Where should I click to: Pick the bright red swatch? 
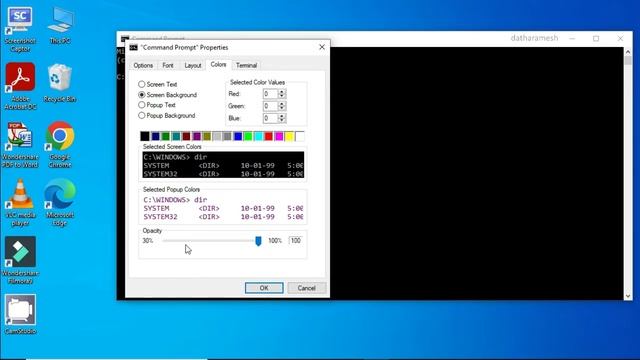click(269, 136)
